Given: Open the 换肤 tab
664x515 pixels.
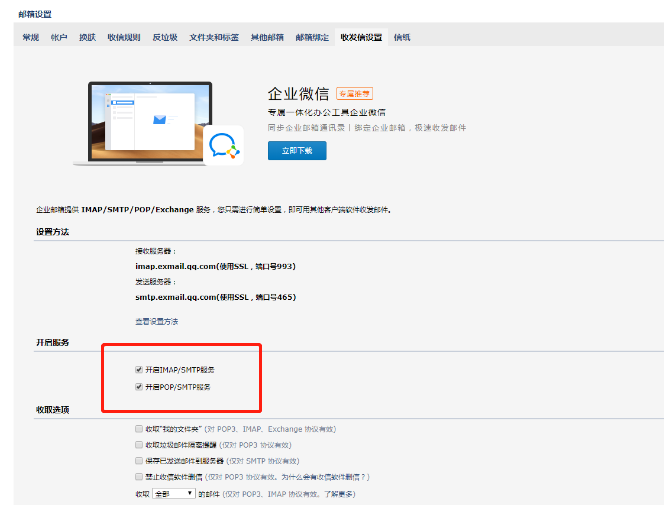Looking at the screenshot, I should point(88,37).
